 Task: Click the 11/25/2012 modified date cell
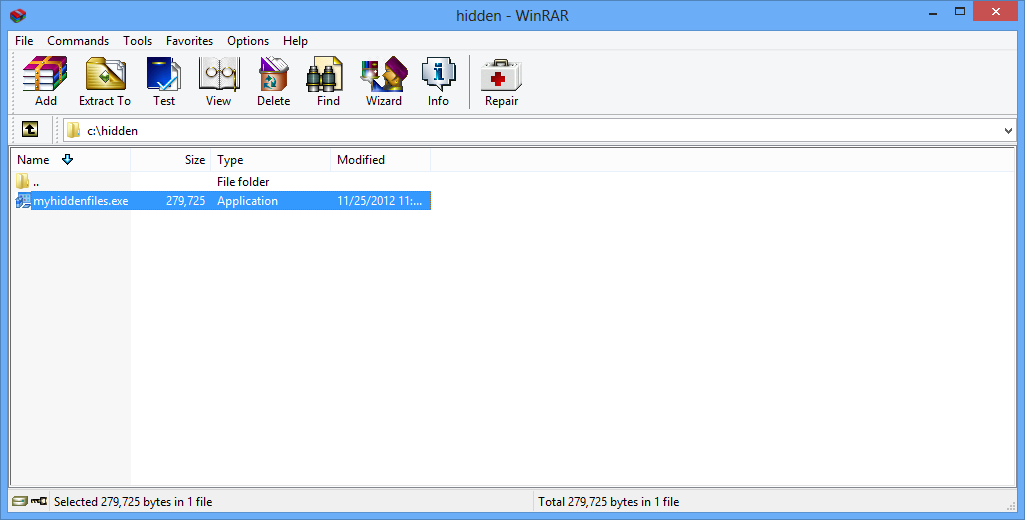(x=380, y=201)
